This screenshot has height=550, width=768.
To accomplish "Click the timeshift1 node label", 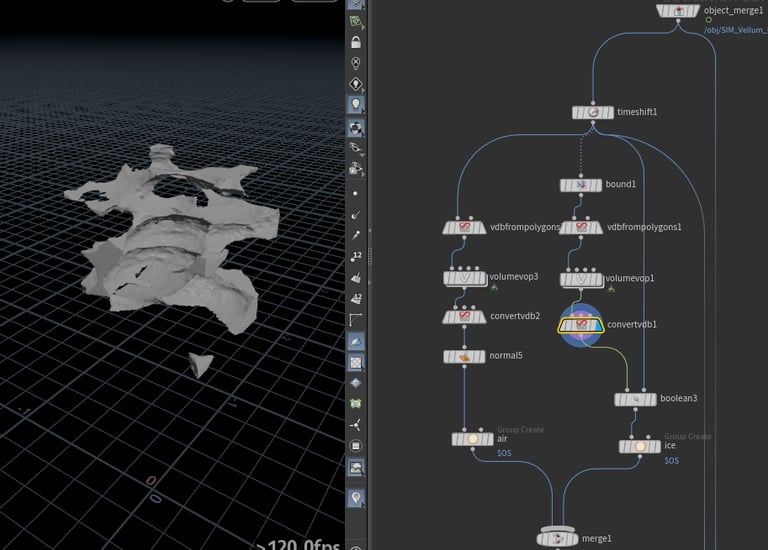I will 637,112.
